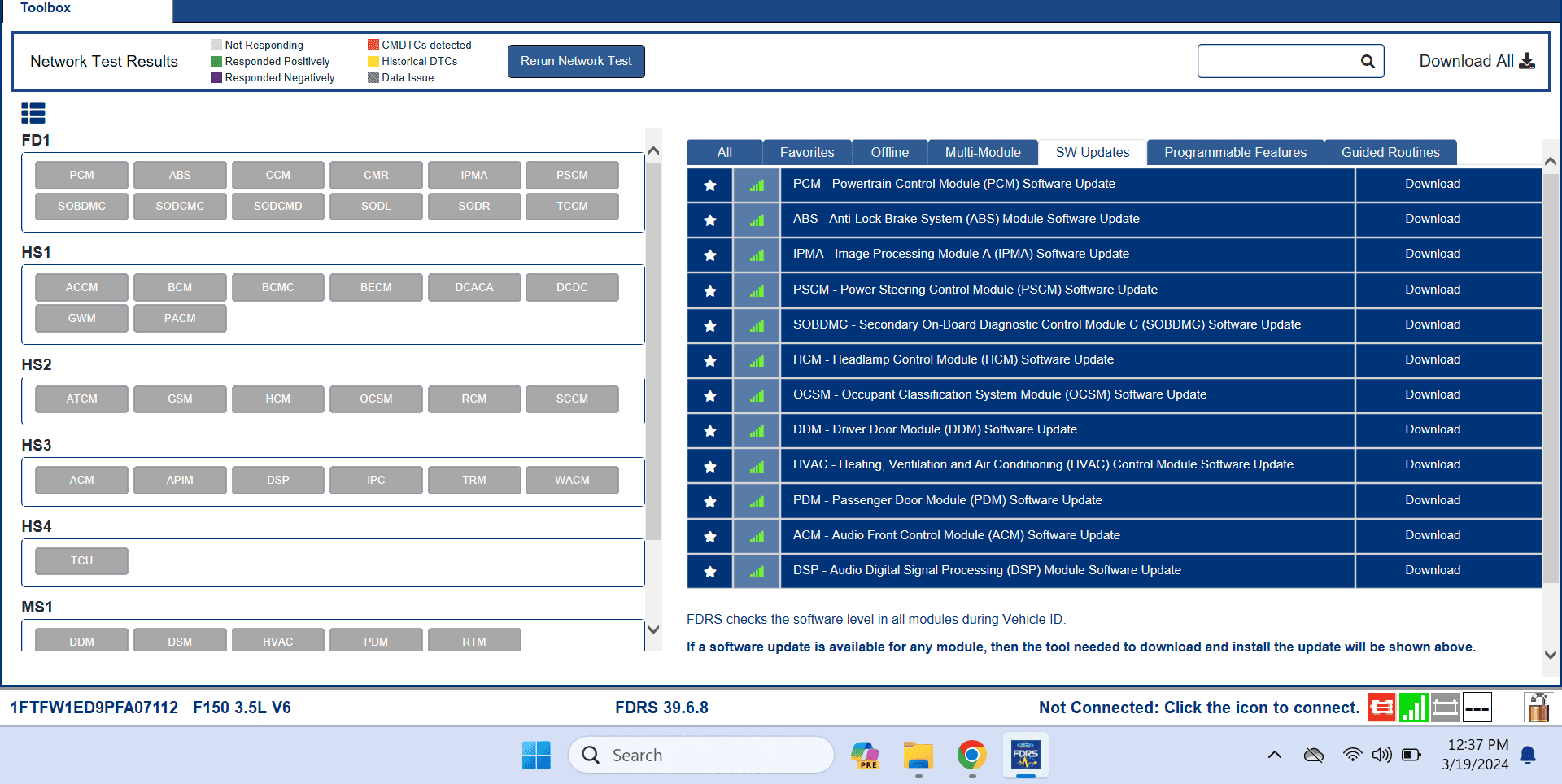Image resolution: width=1562 pixels, height=784 pixels.
Task: Switch to the Multi-Module tab
Action: coord(983,152)
